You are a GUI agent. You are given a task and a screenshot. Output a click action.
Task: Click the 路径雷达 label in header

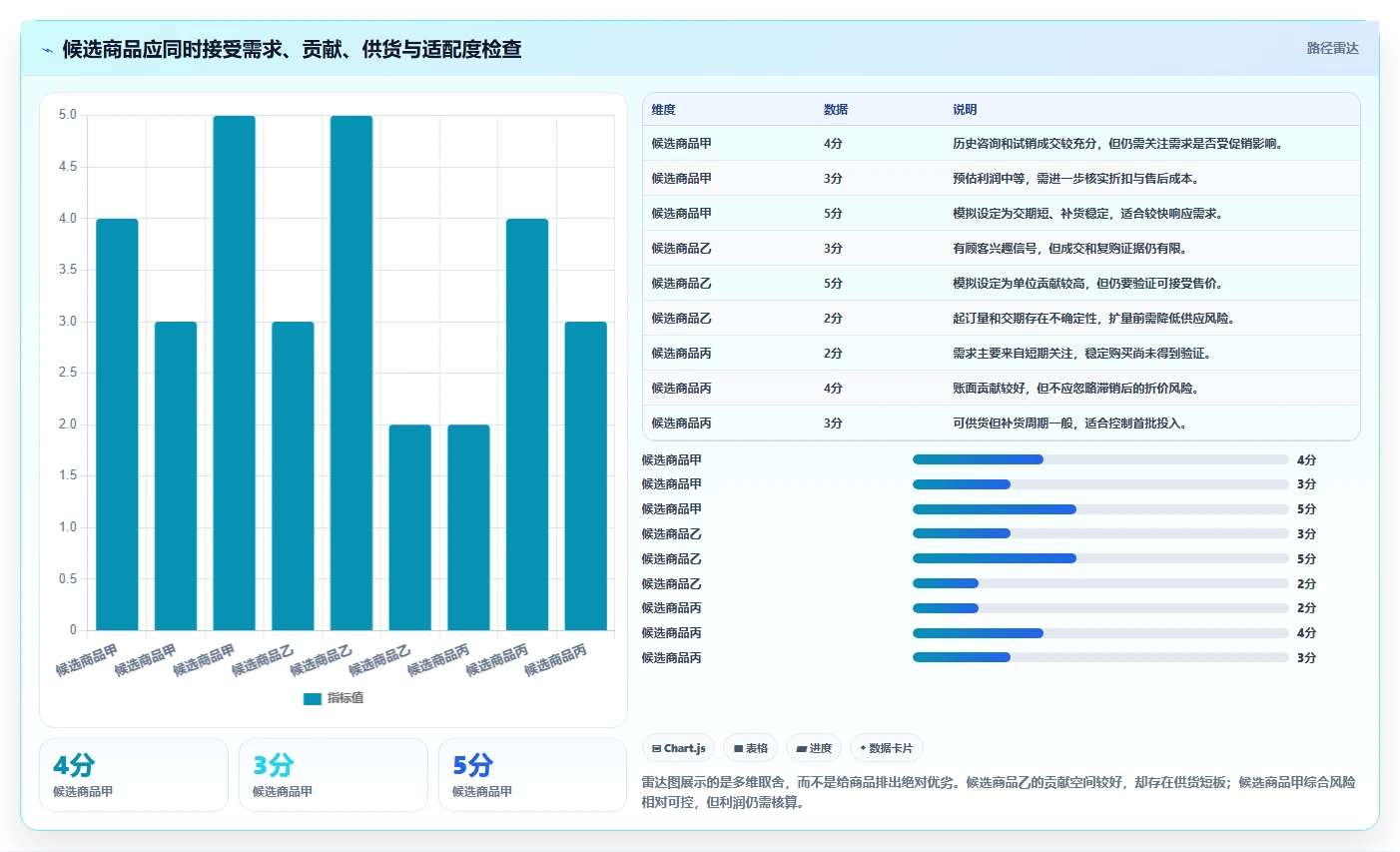click(1332, 48)
